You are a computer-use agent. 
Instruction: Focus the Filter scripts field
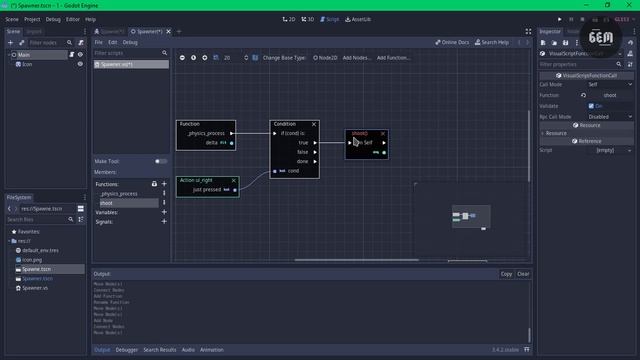click(x=131, y=53)
